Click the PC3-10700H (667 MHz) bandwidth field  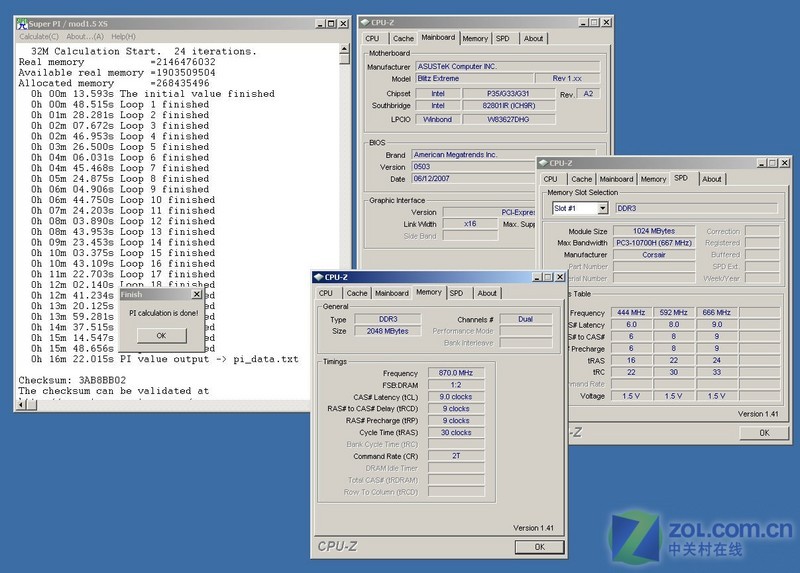[x=654, y=243]
